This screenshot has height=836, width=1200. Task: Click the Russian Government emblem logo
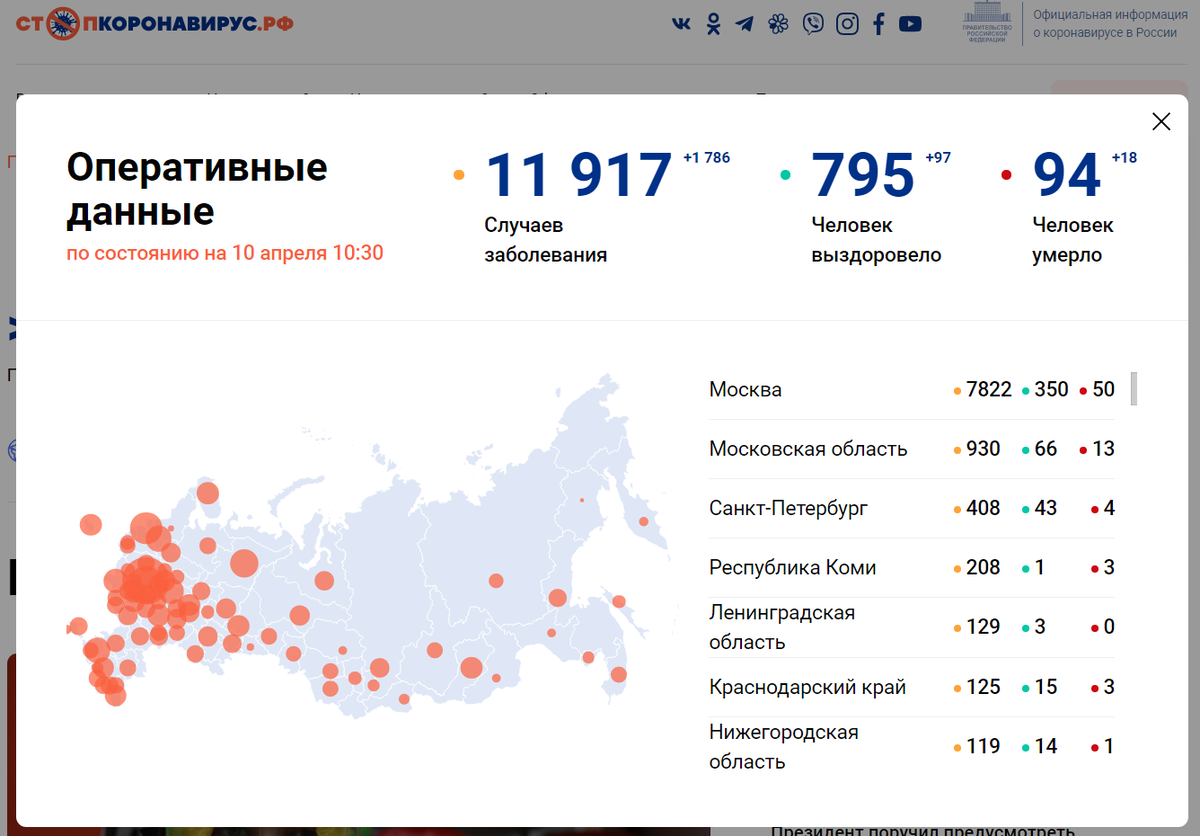click(x=988, y=24)
